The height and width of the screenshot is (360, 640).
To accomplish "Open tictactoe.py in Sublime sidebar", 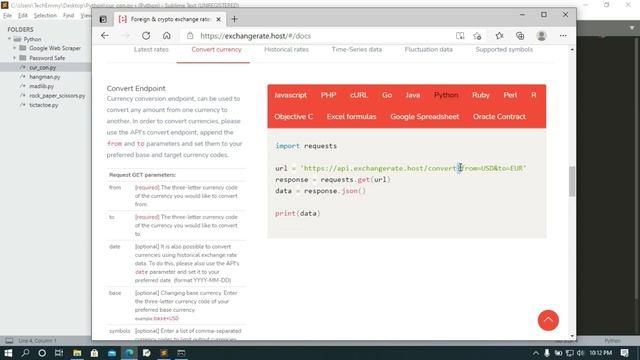I will point(44,105).
